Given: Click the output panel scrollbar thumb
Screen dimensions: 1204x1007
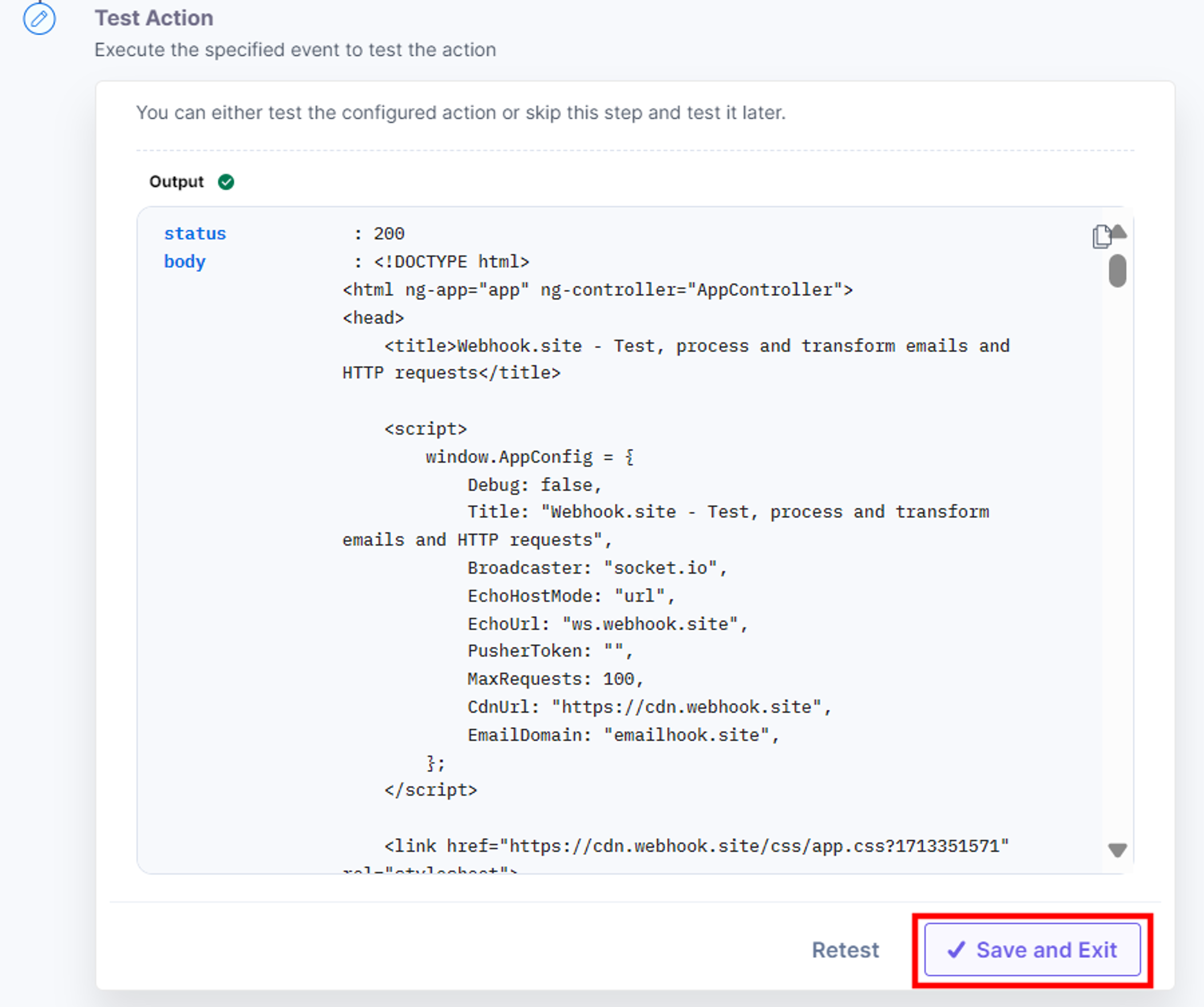Looking at the screenshot, I should 1117,271.
